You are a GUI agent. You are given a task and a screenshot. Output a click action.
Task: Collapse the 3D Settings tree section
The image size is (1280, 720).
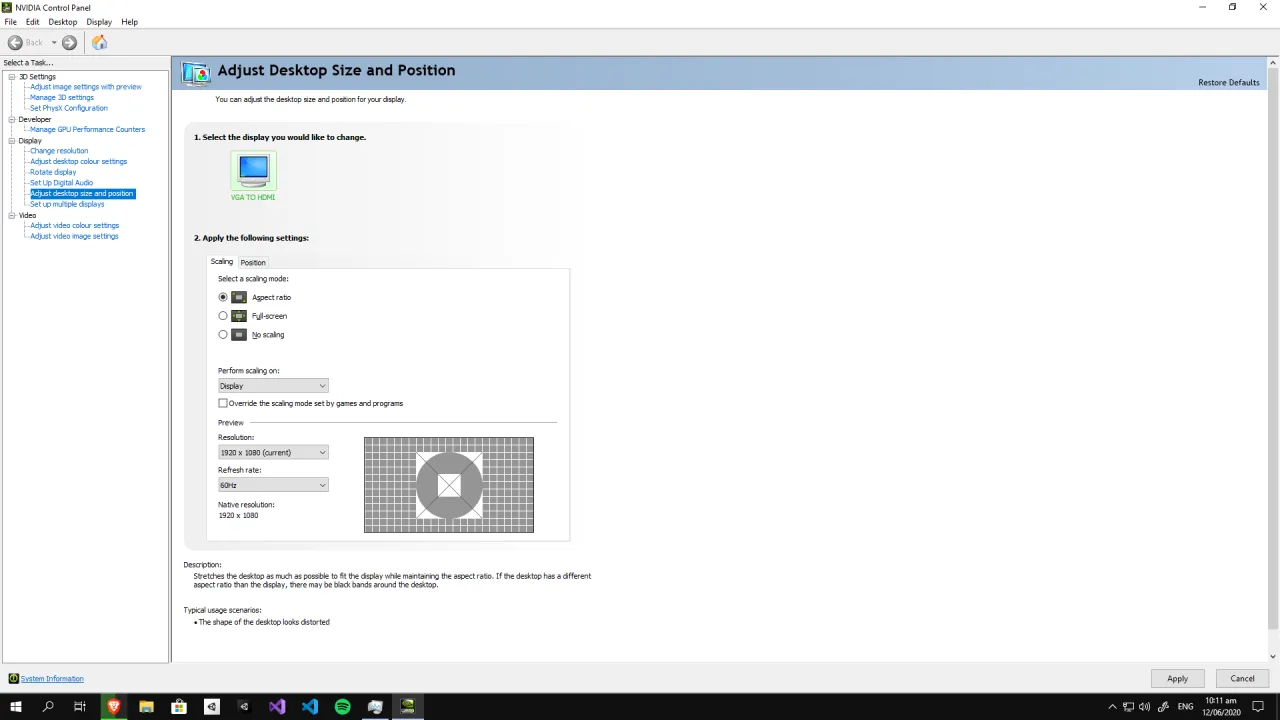pos(13,76)
